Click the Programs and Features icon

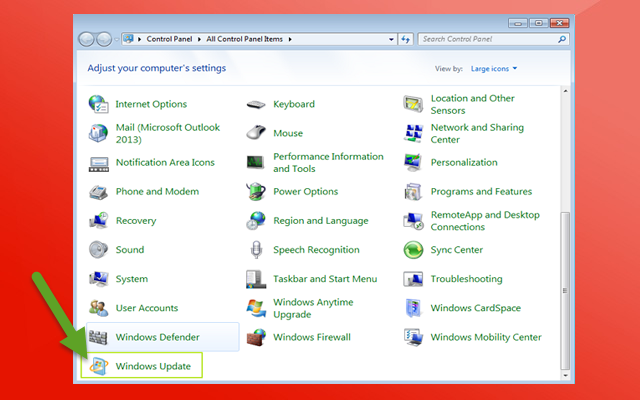tap(413, 192)
